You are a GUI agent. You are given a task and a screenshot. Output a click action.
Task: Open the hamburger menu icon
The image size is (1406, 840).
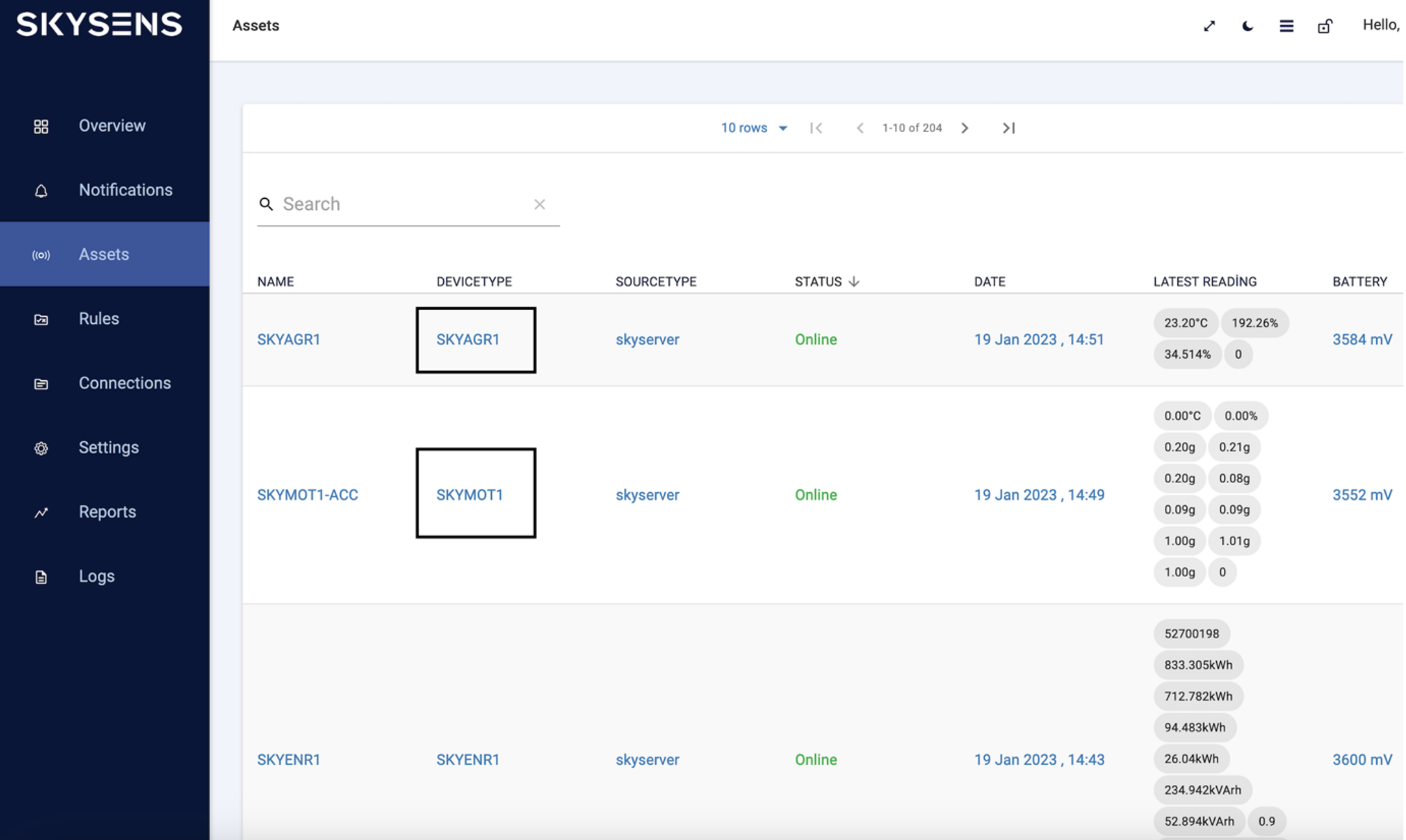click(1286, 26)
